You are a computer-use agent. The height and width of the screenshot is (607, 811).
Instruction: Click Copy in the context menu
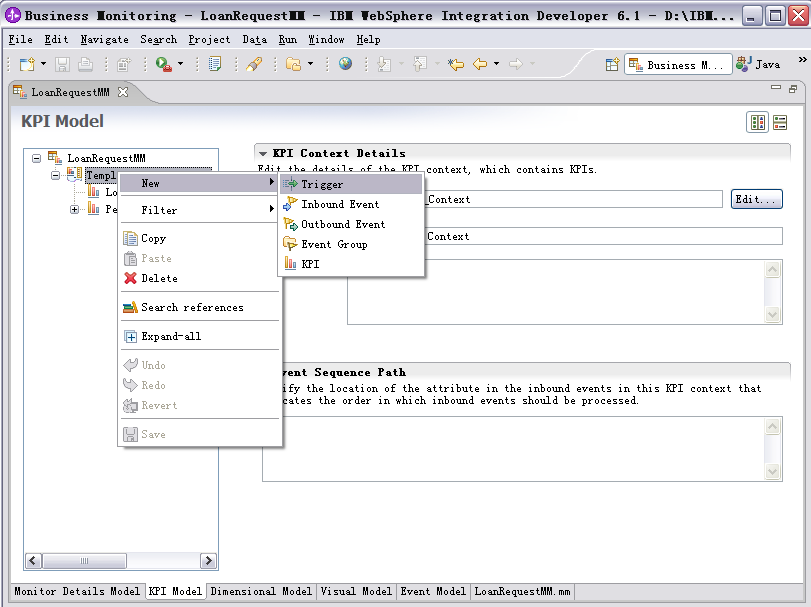199,238
